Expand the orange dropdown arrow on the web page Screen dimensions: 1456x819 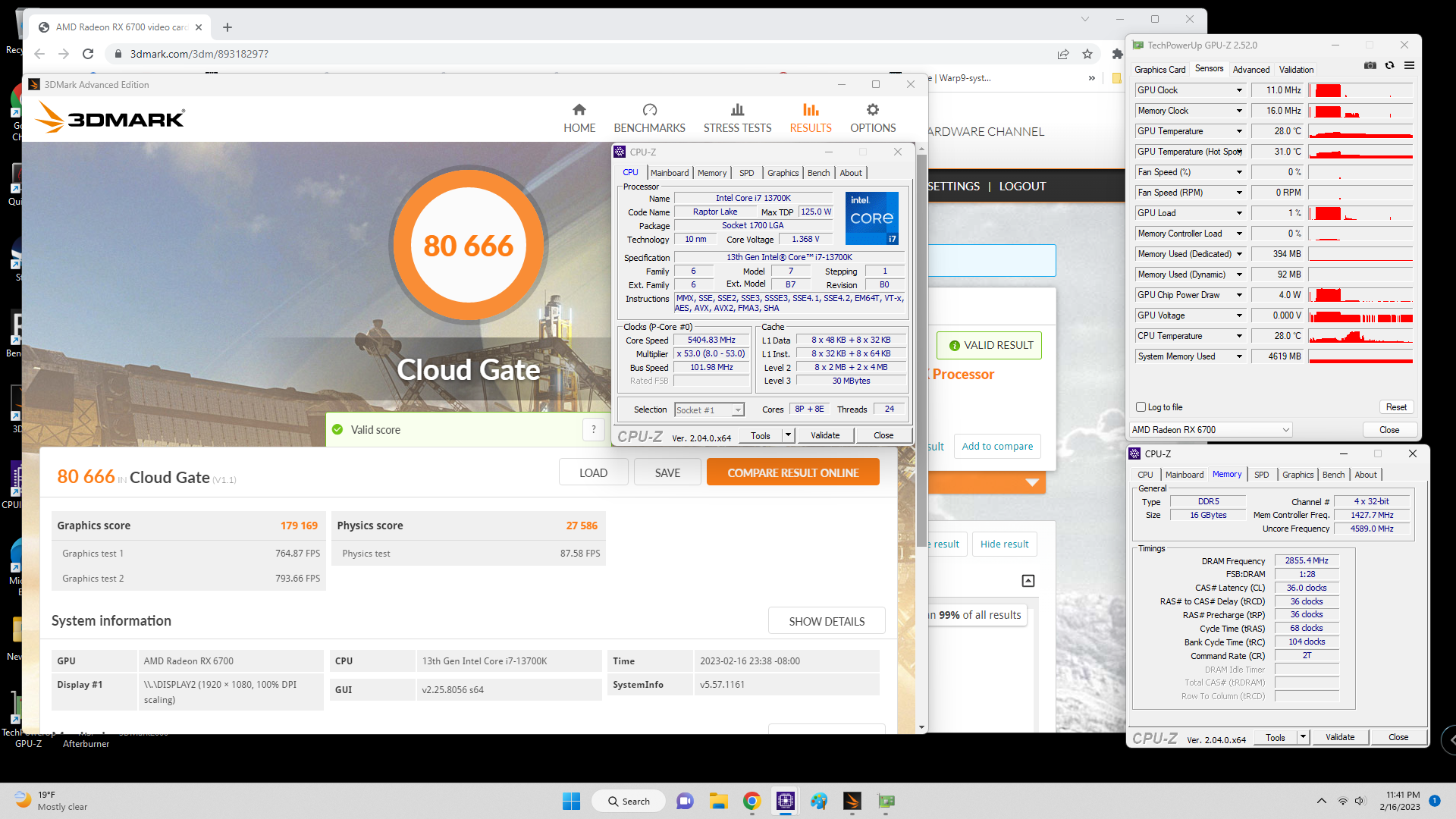tap(1032, 482)
